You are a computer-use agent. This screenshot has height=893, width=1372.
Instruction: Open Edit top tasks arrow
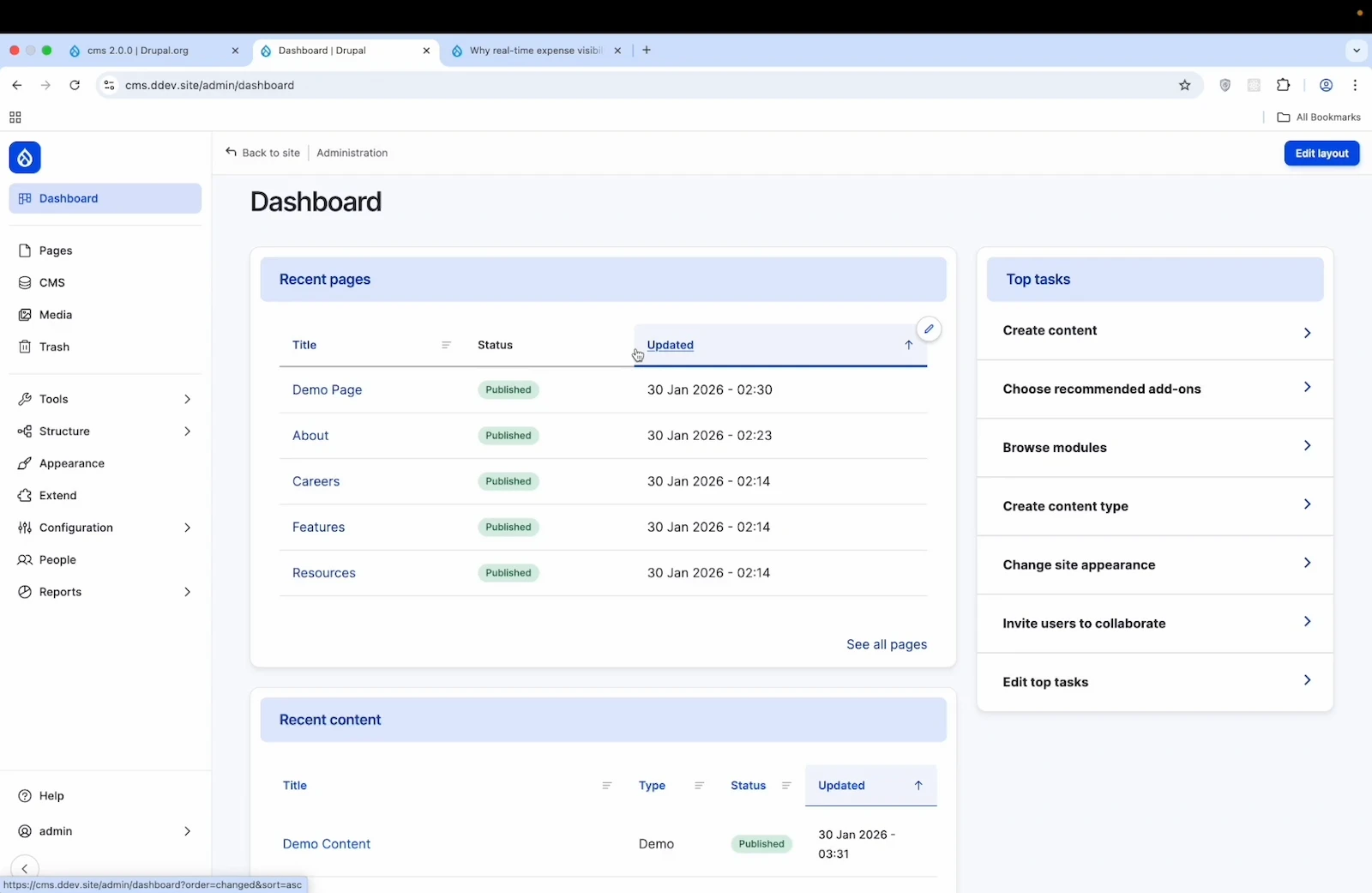click(1307, 680)
